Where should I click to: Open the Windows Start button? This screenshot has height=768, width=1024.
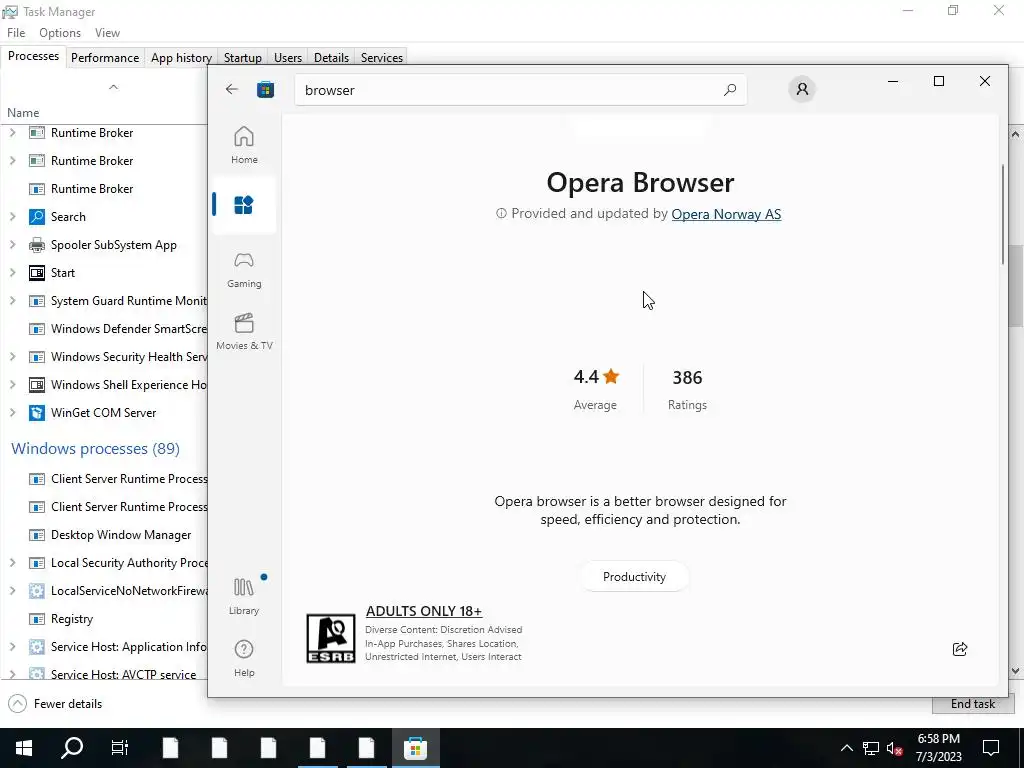24,748
